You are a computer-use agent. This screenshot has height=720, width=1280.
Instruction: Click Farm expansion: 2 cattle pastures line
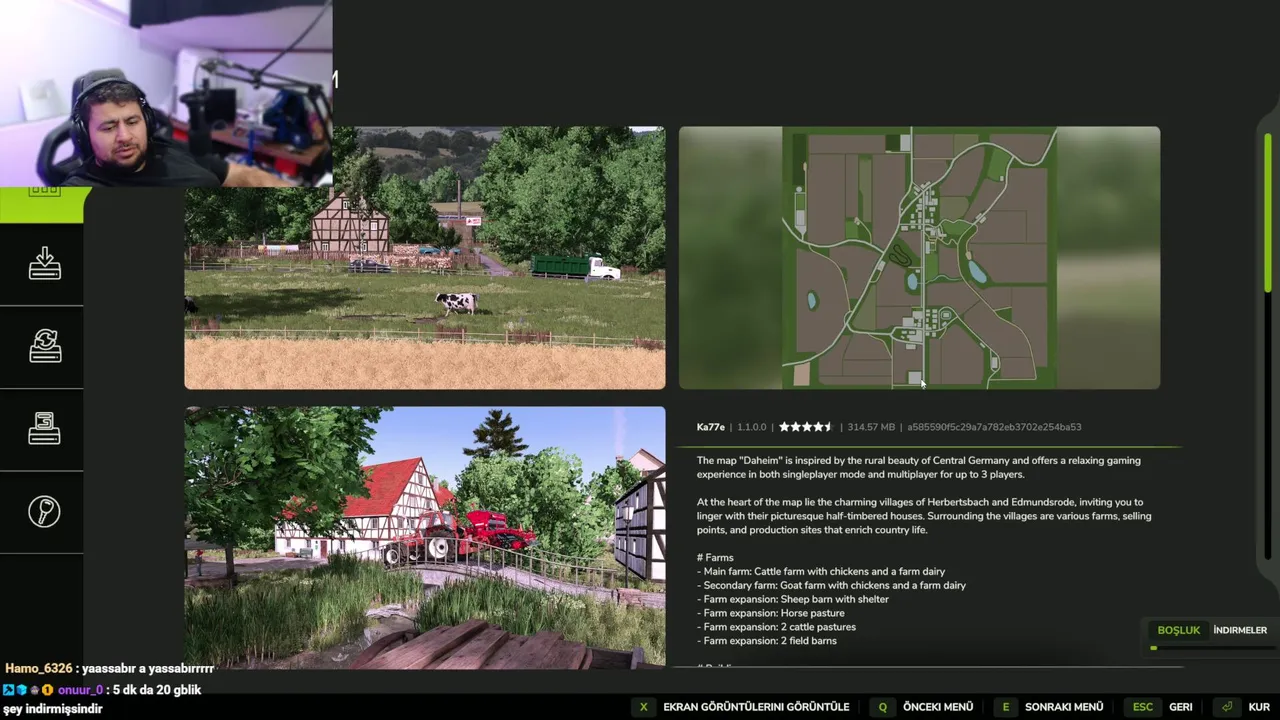776,627
